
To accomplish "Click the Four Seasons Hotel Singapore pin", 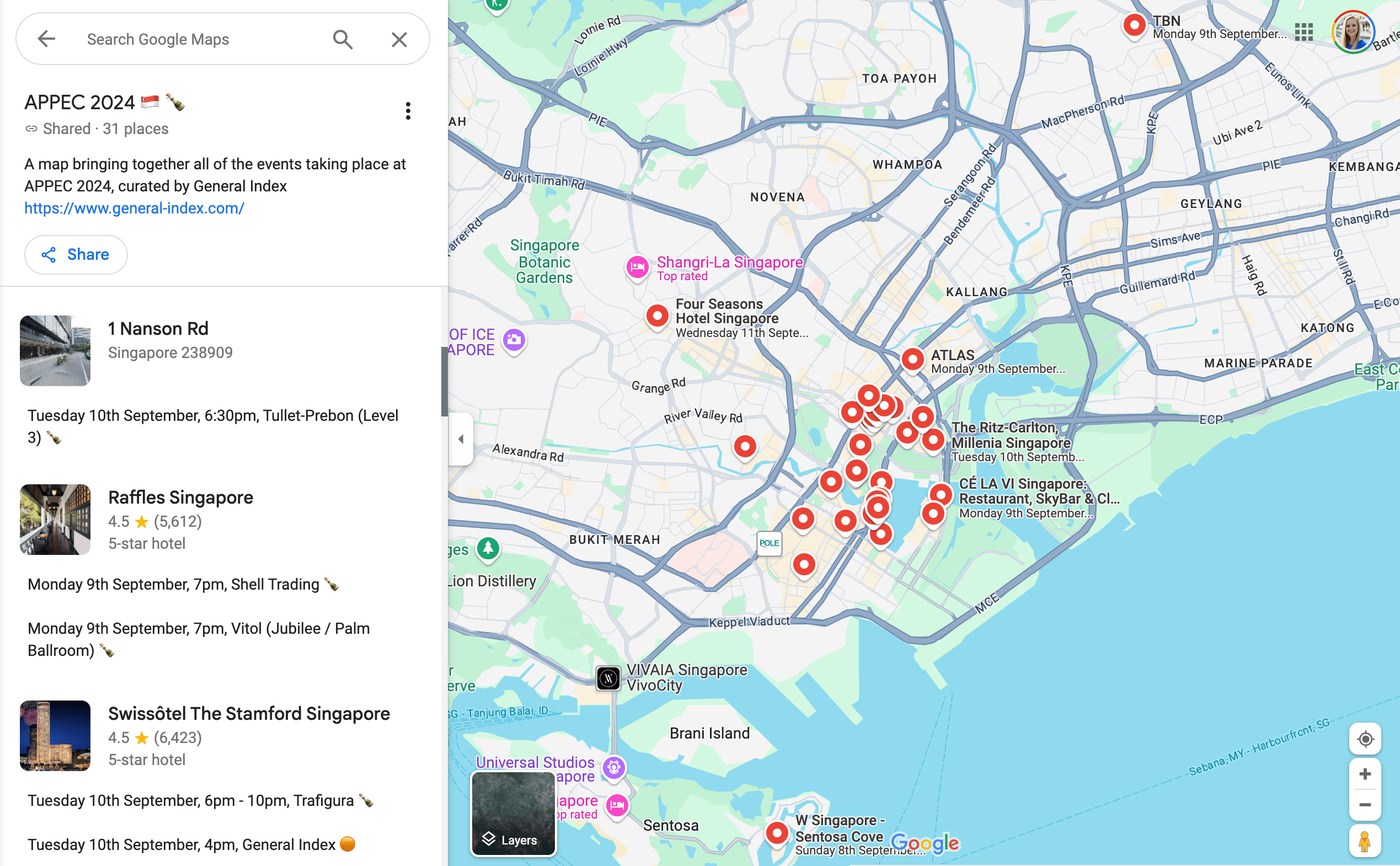I will (x=658, y=316).
